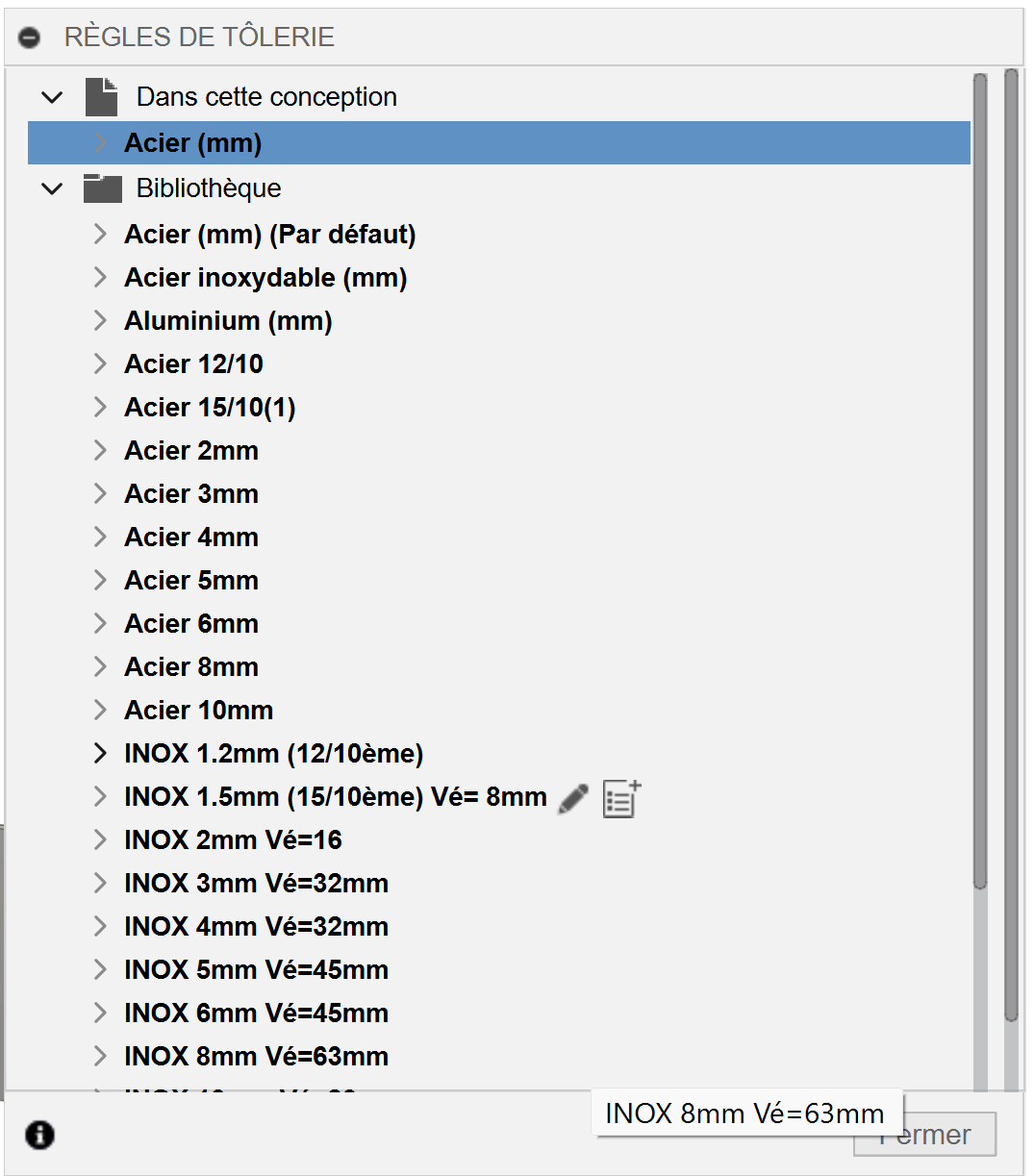Click the info icon at bottom left
The width and height of the screenshot is (1034, 1176).
[x=39, y=1135]
